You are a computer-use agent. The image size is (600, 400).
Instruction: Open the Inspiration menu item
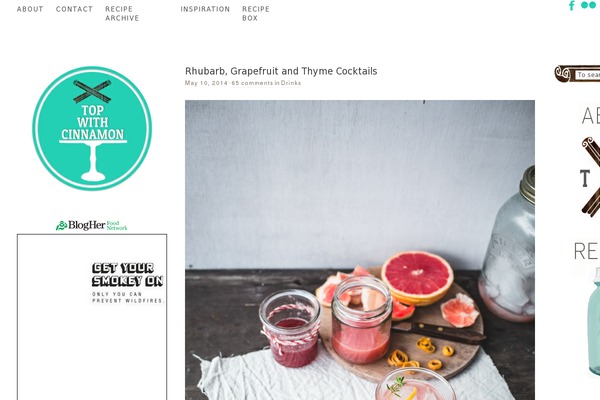click(x=205, y=9)
